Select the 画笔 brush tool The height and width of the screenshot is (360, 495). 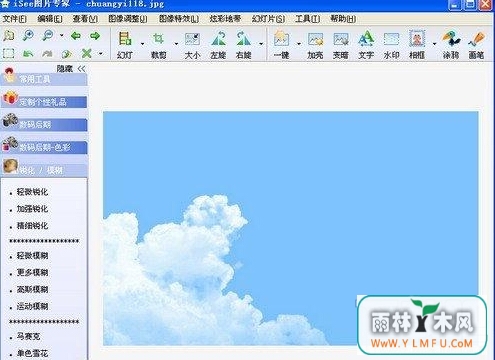click(x=476, y=45)
